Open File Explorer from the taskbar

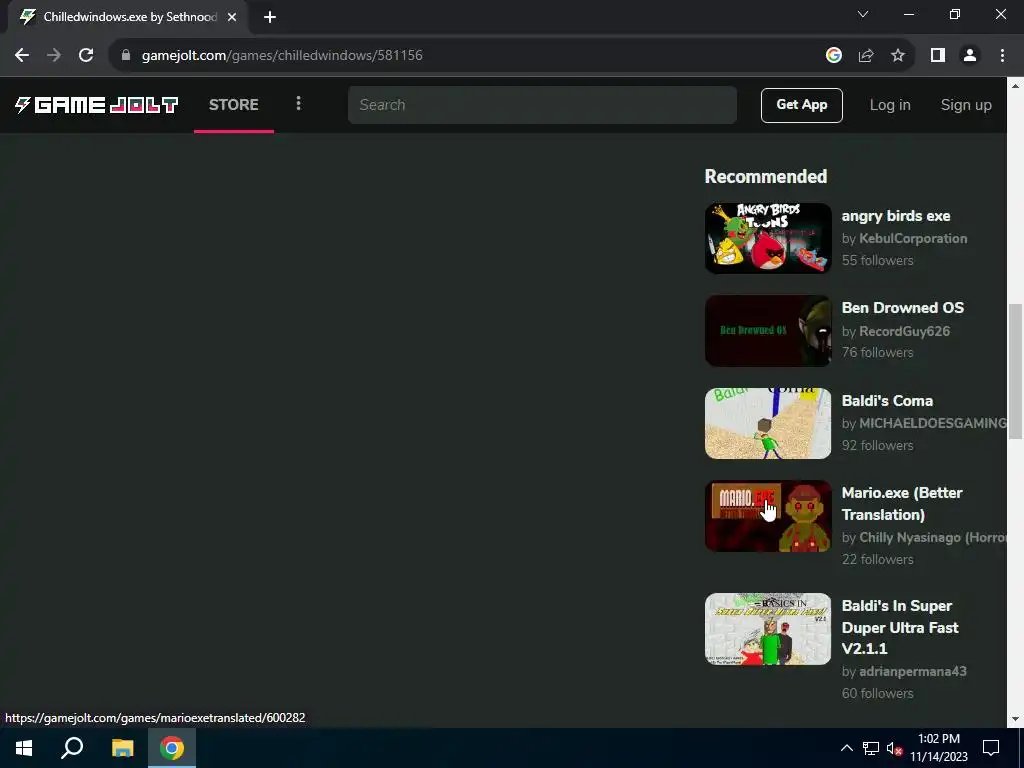tap(122, 748)
